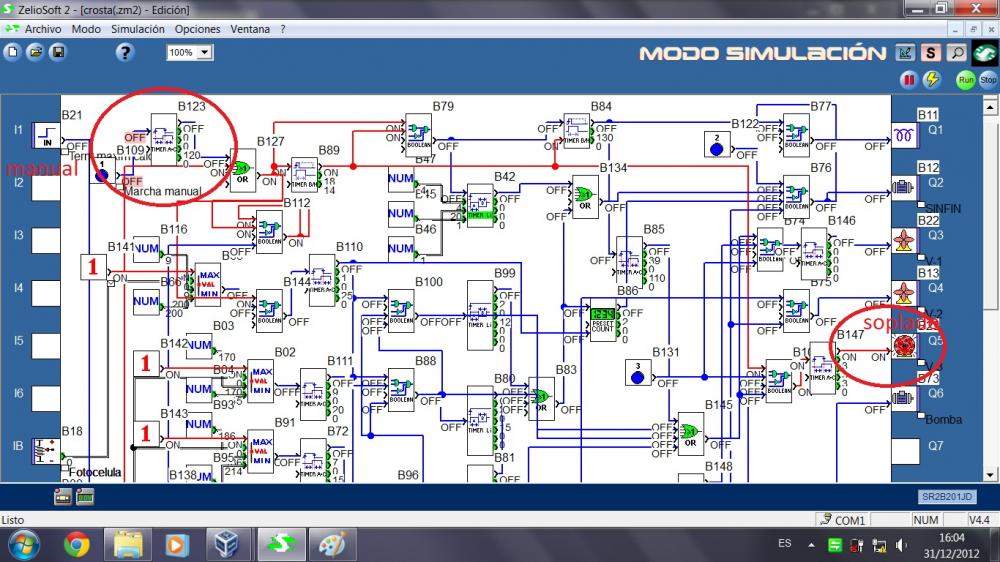Toggle the I4 input slot
1000x562 pixels.
[46, 293]
